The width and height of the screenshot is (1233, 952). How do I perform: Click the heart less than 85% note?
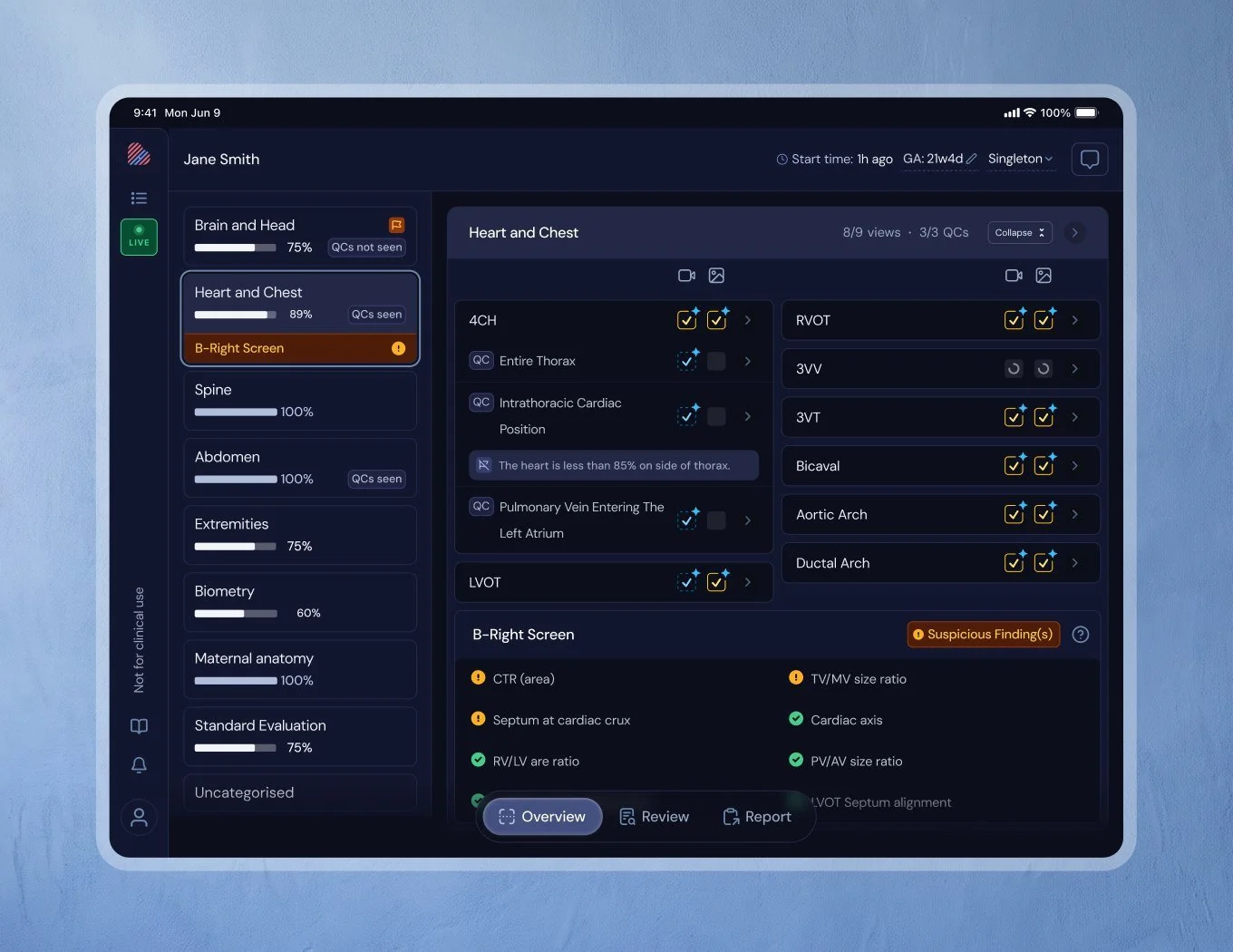614,465
